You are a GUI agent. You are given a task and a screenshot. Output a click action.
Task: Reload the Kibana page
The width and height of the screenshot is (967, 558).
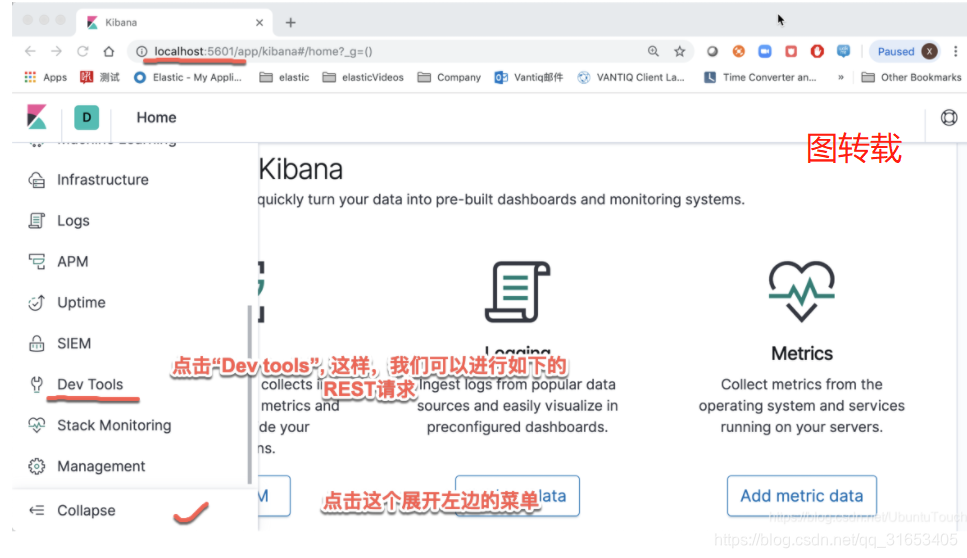pos(83,51)
